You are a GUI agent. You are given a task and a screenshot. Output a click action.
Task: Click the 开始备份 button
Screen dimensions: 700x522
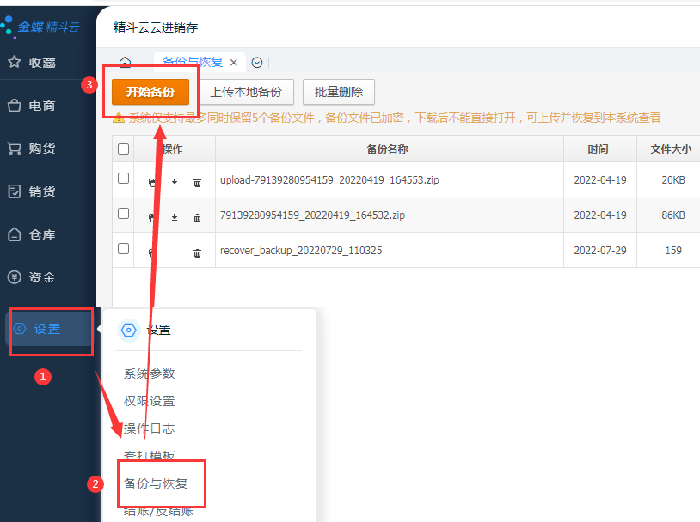[x=150, y=92]
